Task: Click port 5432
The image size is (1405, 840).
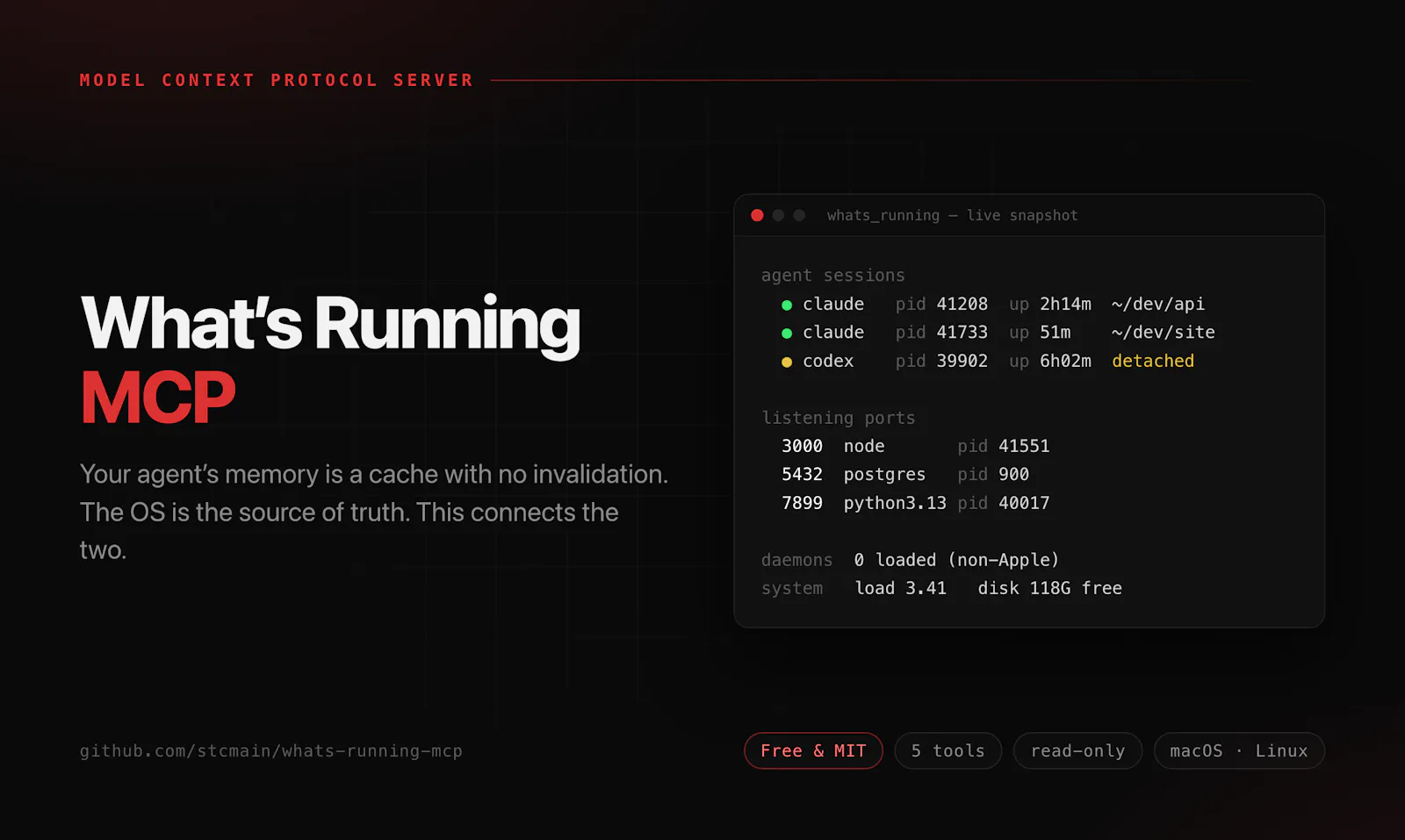Action: click(x=802, y=474)
